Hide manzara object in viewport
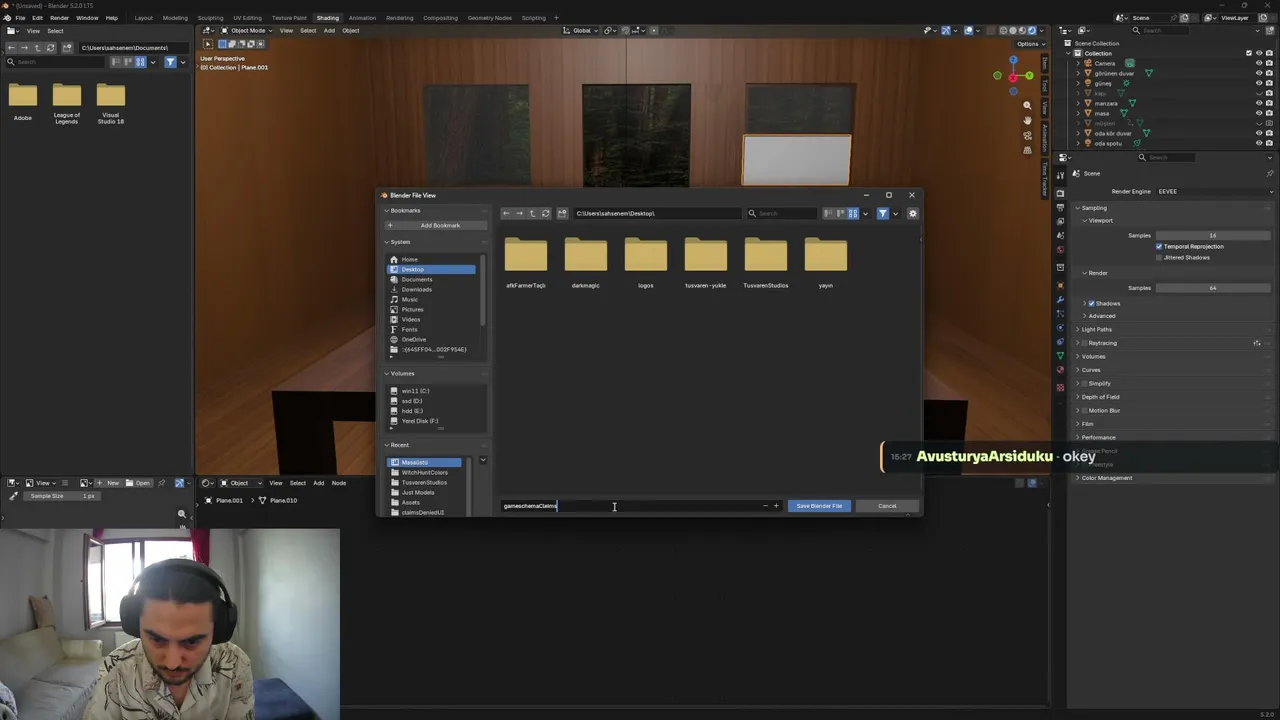Image resolution: width=1280 pixels, height=720 pixels. click(1258, 103)
